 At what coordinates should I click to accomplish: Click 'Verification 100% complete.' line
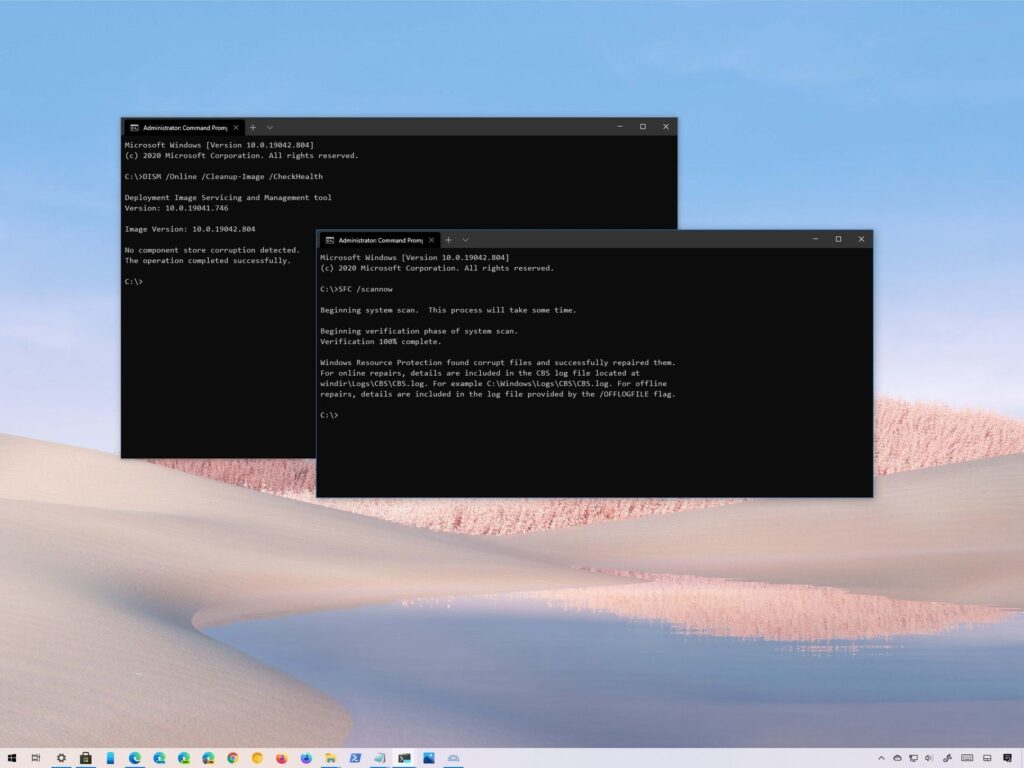(381, 342)
